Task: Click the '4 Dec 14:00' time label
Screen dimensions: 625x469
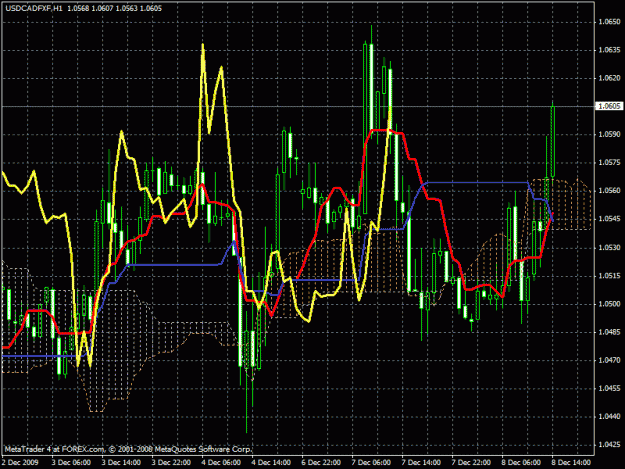Action: point(271,463)
